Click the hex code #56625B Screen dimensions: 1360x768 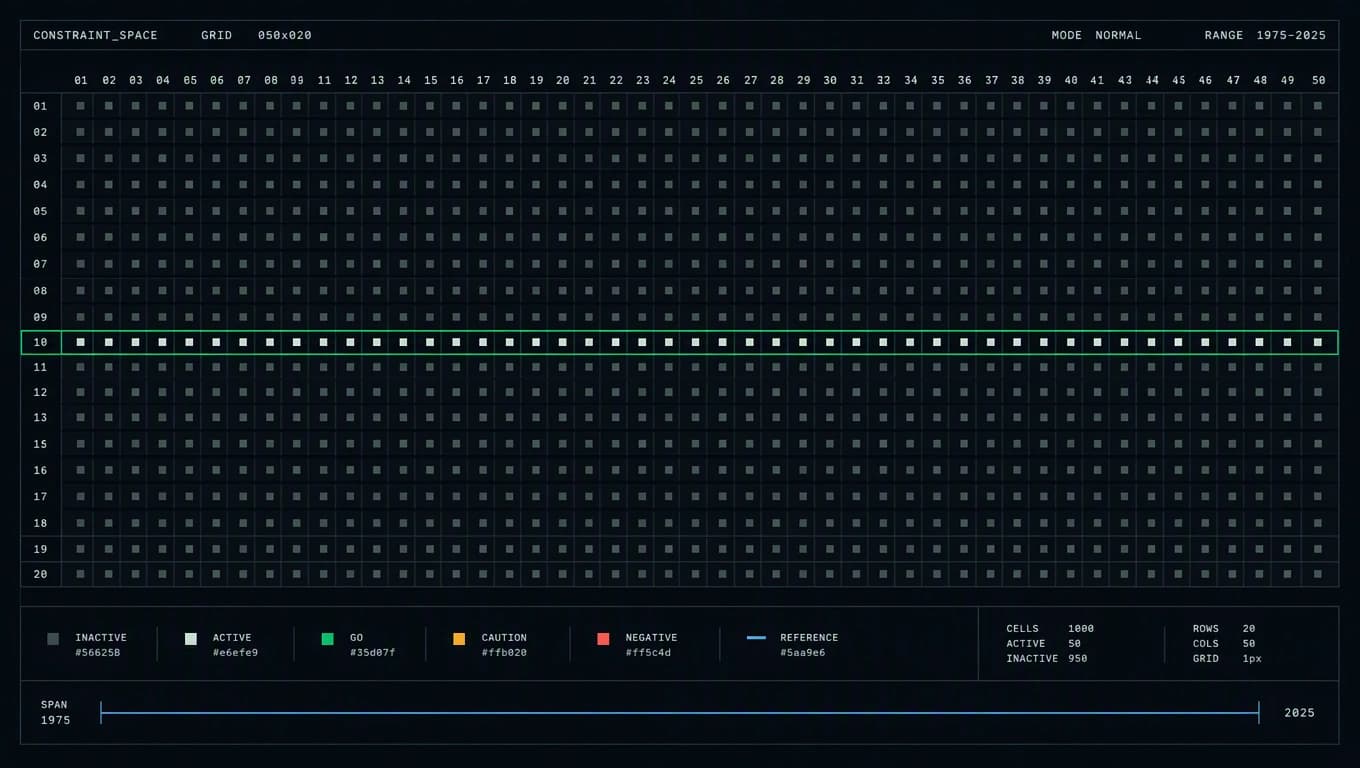98,653
